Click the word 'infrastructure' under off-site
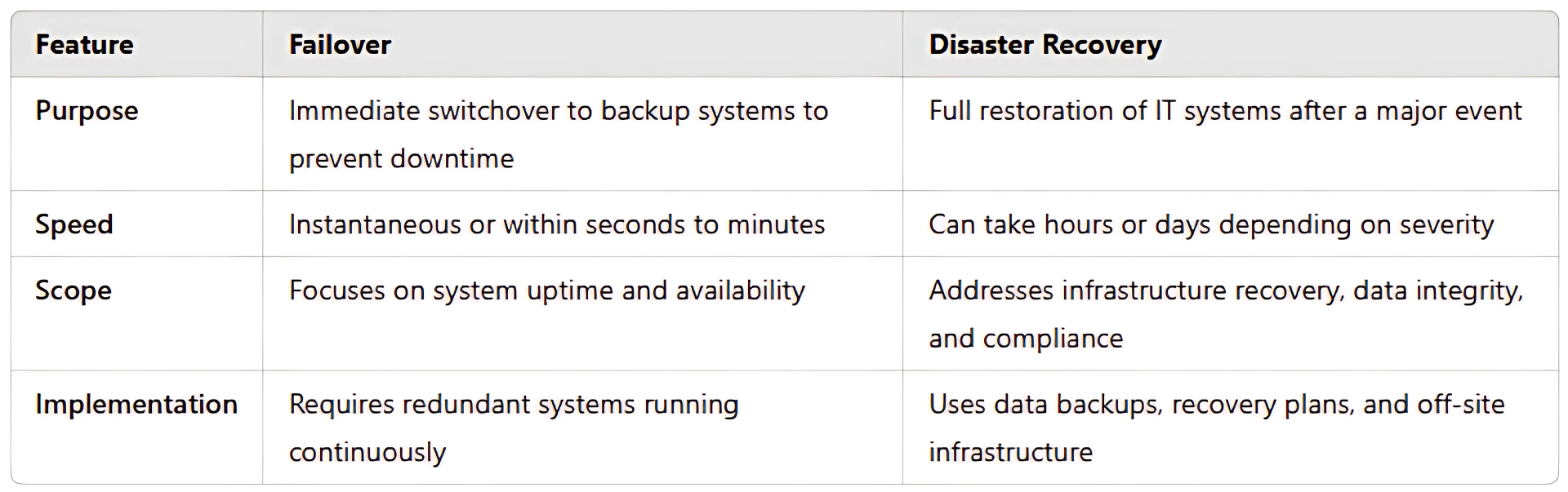This screenshot has height=492, width=1568. [1010, 452]
